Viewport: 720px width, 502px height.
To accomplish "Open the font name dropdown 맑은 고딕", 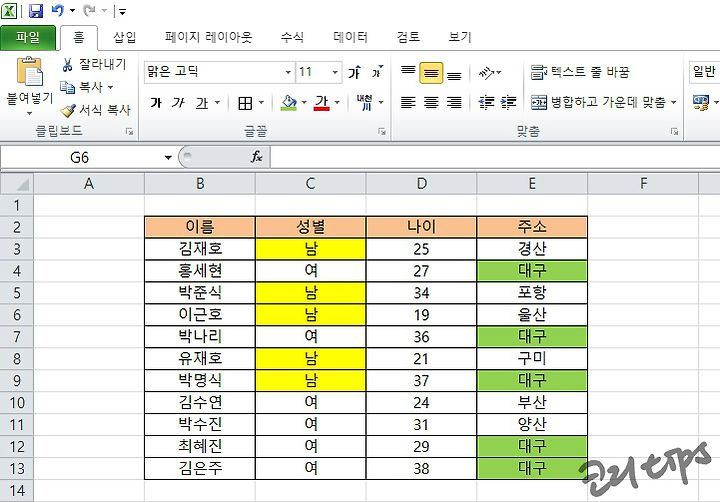I will tap(288, 72).
